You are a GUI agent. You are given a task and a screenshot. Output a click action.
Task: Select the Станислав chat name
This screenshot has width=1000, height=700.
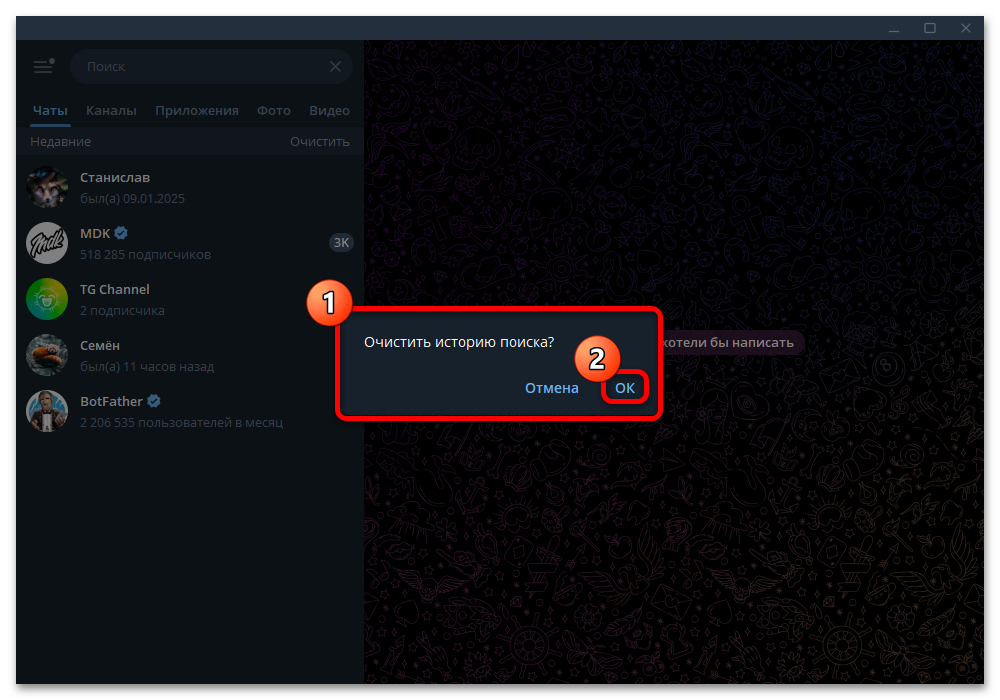tap(115, 177)
